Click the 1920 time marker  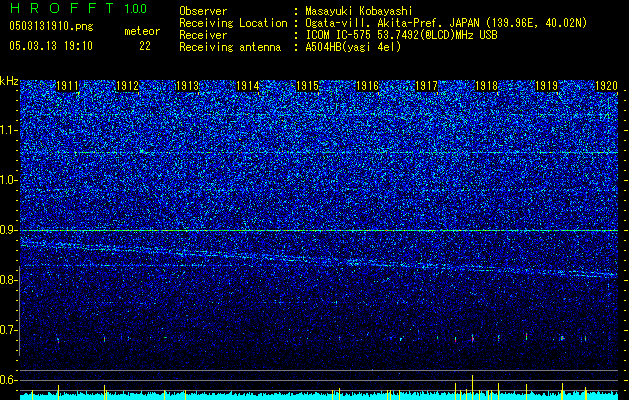pos(606,86)
